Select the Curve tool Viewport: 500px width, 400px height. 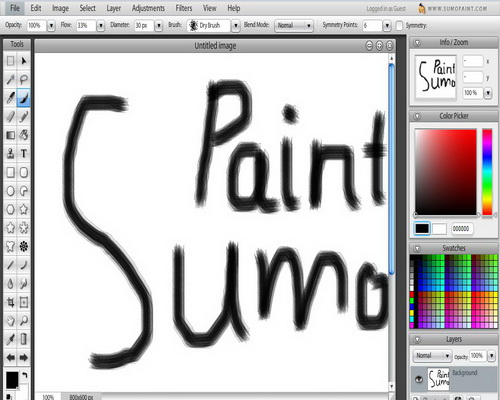click(24, 265)
